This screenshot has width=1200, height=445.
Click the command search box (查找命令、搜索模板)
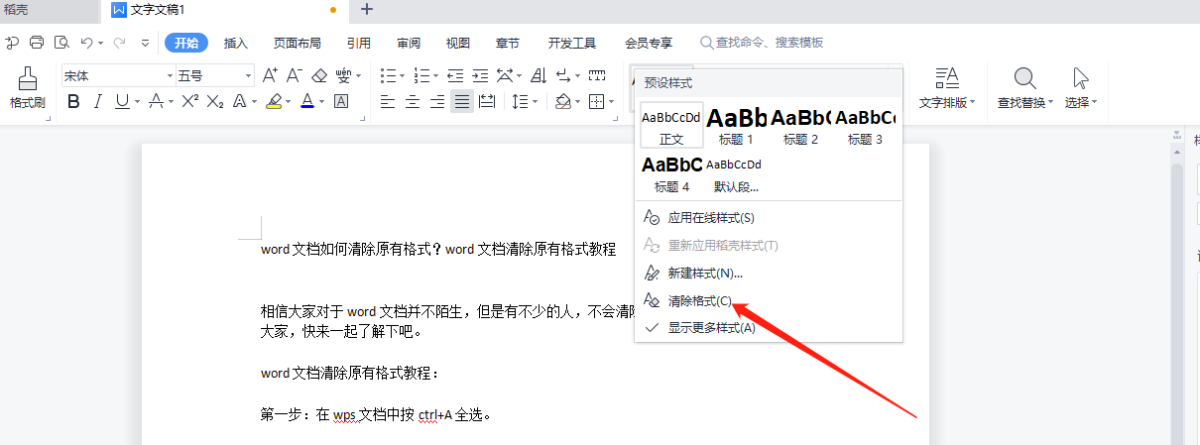tap(763, 42)
